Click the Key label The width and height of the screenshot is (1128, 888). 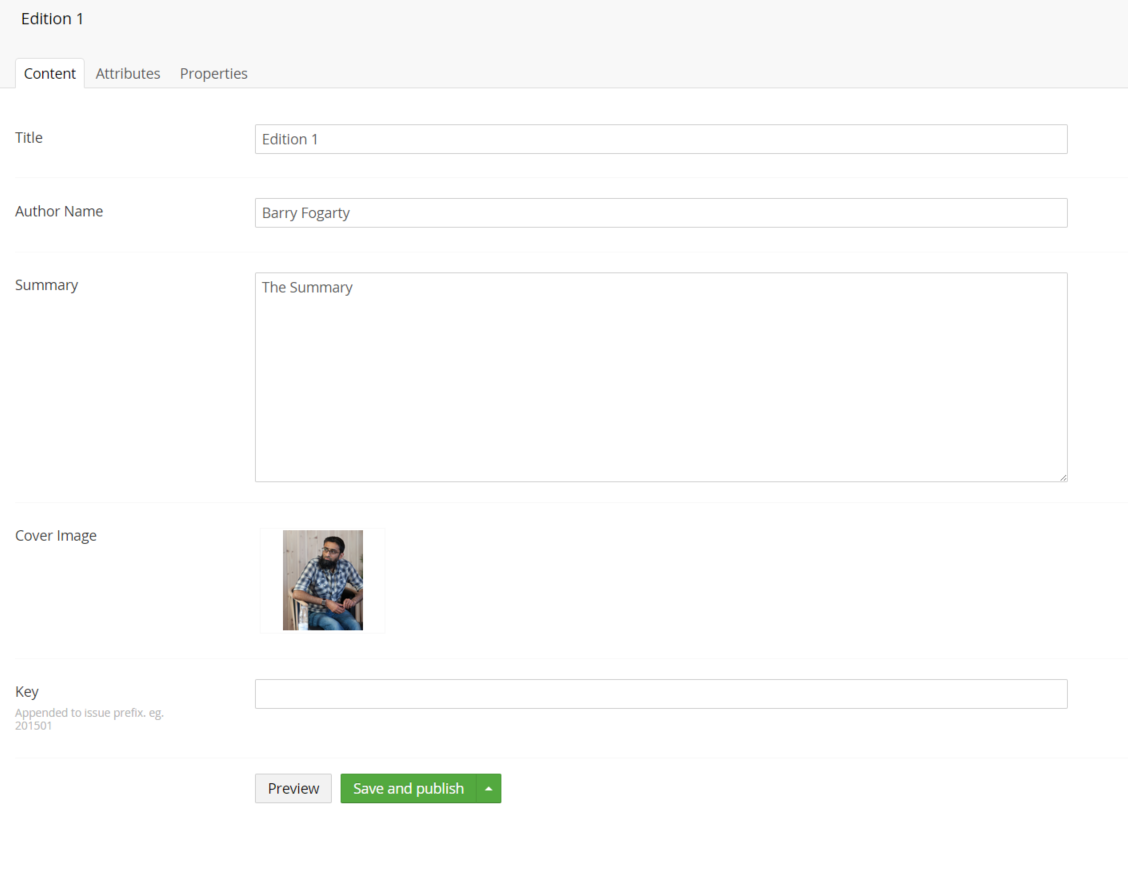point(27,692)
